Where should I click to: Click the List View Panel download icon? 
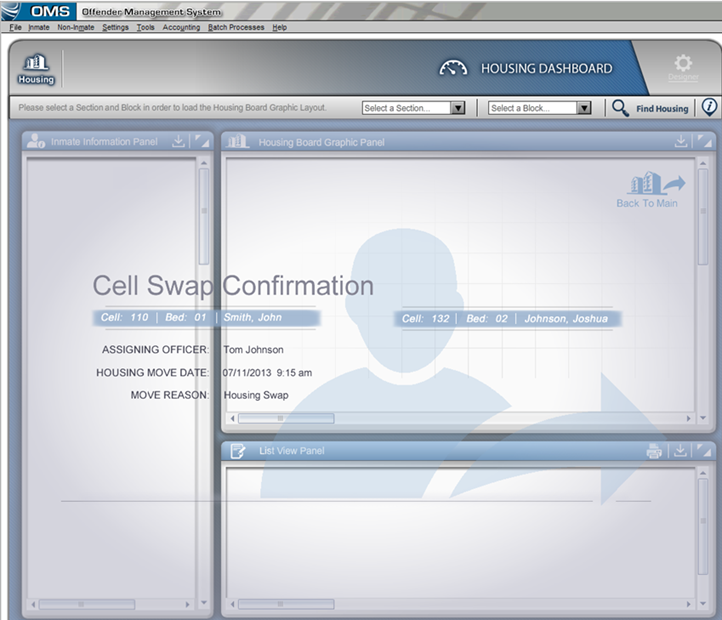[x=680, y=452]
